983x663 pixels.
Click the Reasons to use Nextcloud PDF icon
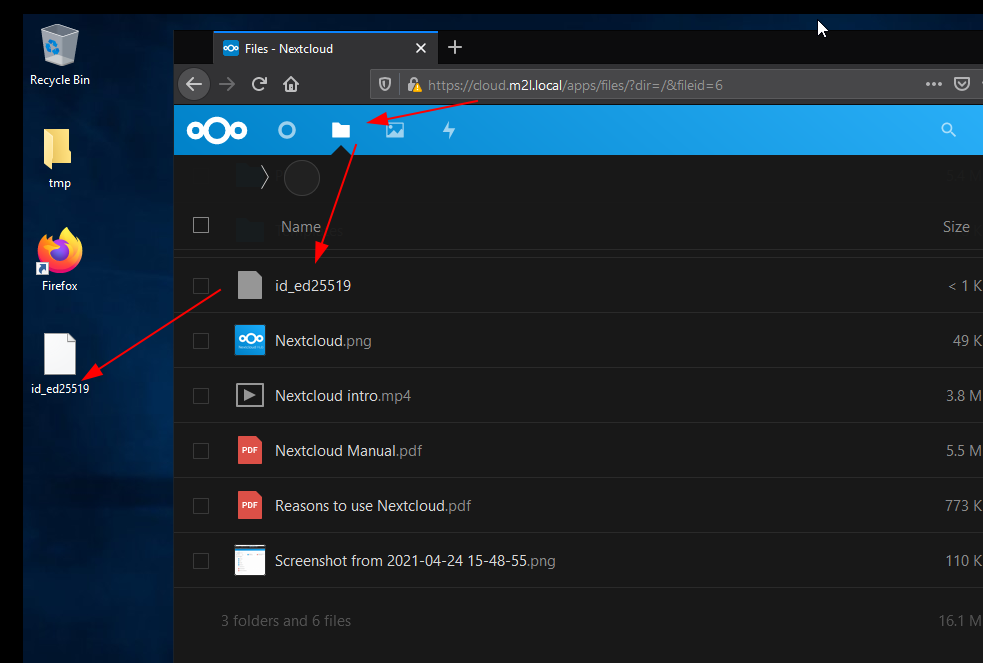pyautogui.click(x=250, y=505)
